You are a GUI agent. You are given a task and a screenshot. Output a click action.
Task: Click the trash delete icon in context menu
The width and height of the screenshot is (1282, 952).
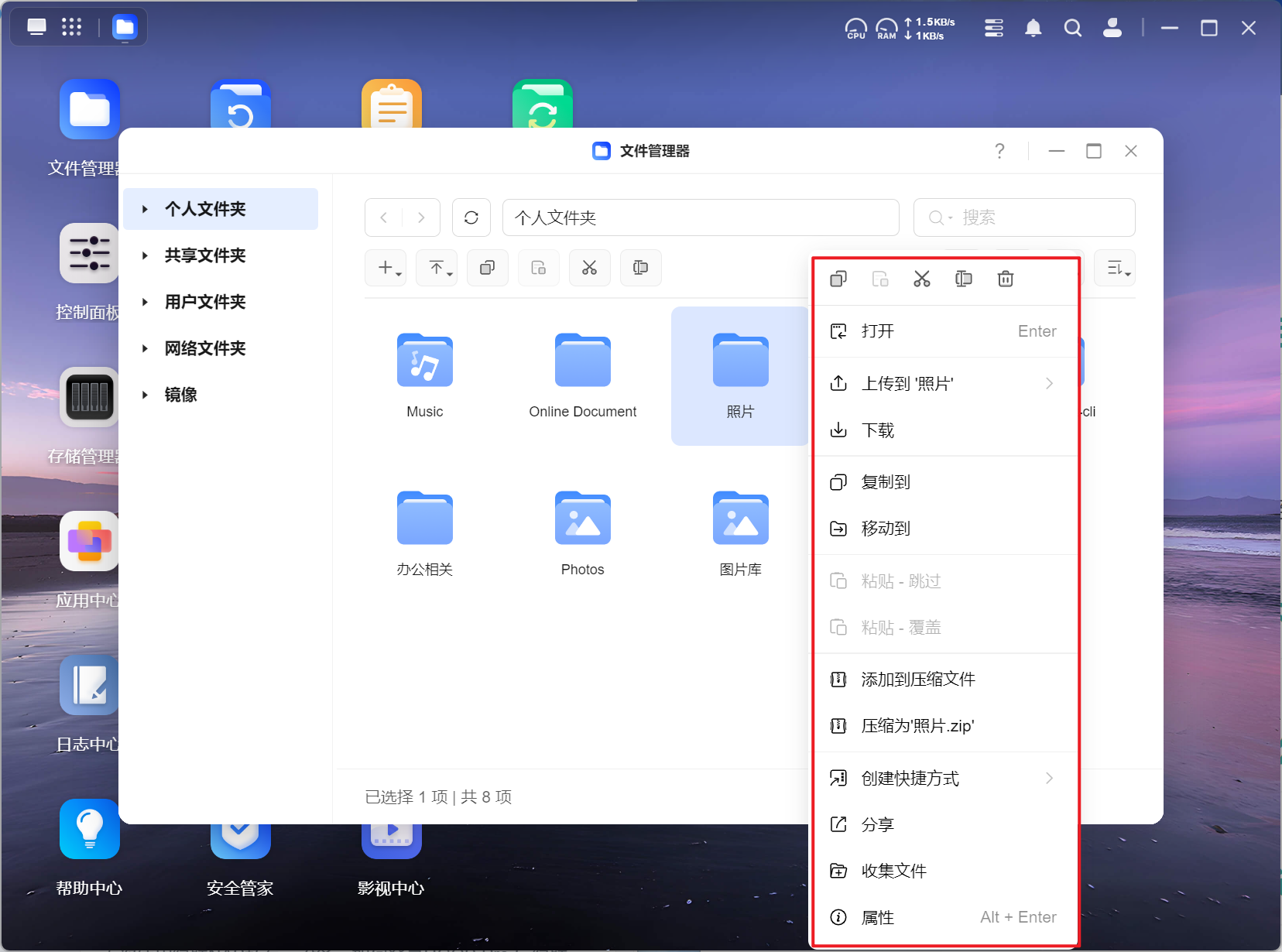(1006, 279)
